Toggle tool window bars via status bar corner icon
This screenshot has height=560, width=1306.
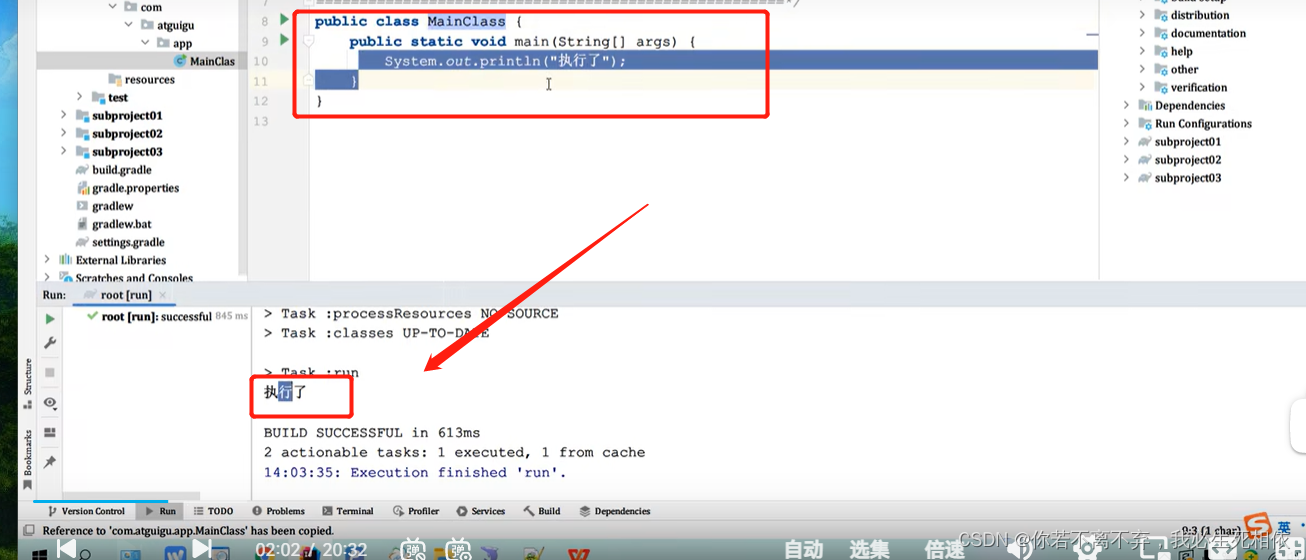point(29,531)
